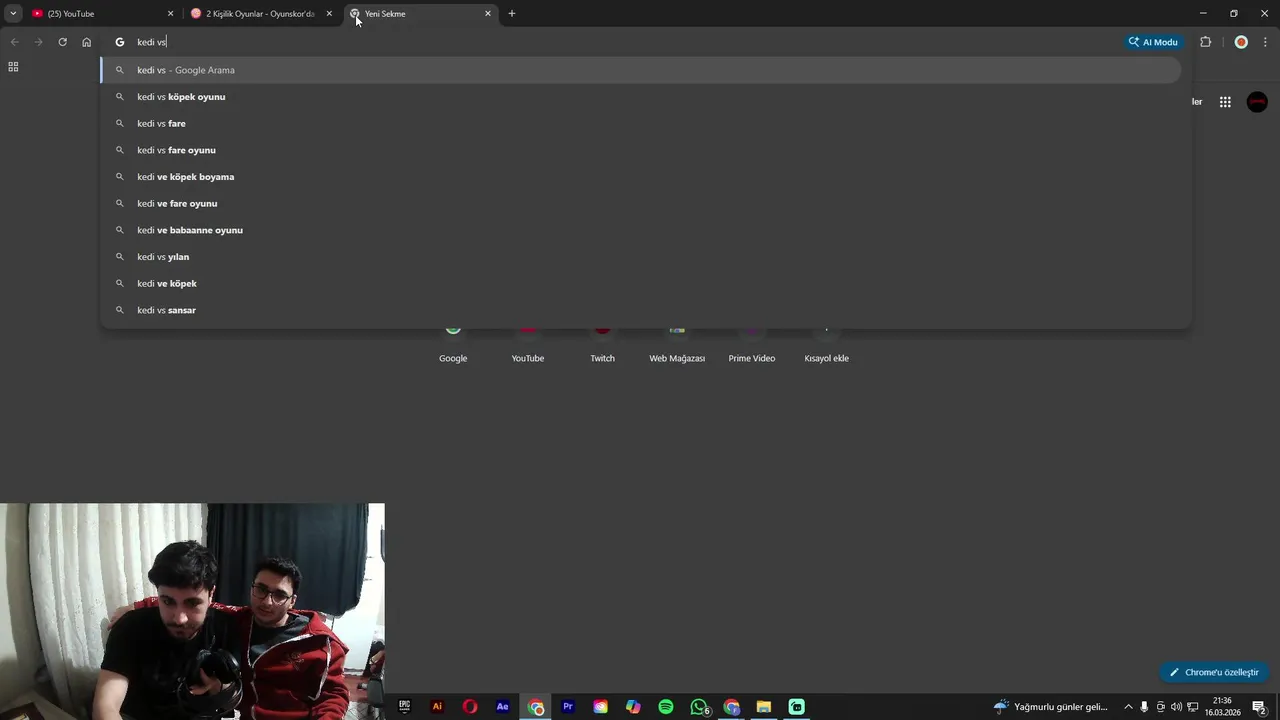Open the Prime Video shortcut tile
Viewport: 1280px width, 720px height.
click(752, 345)
